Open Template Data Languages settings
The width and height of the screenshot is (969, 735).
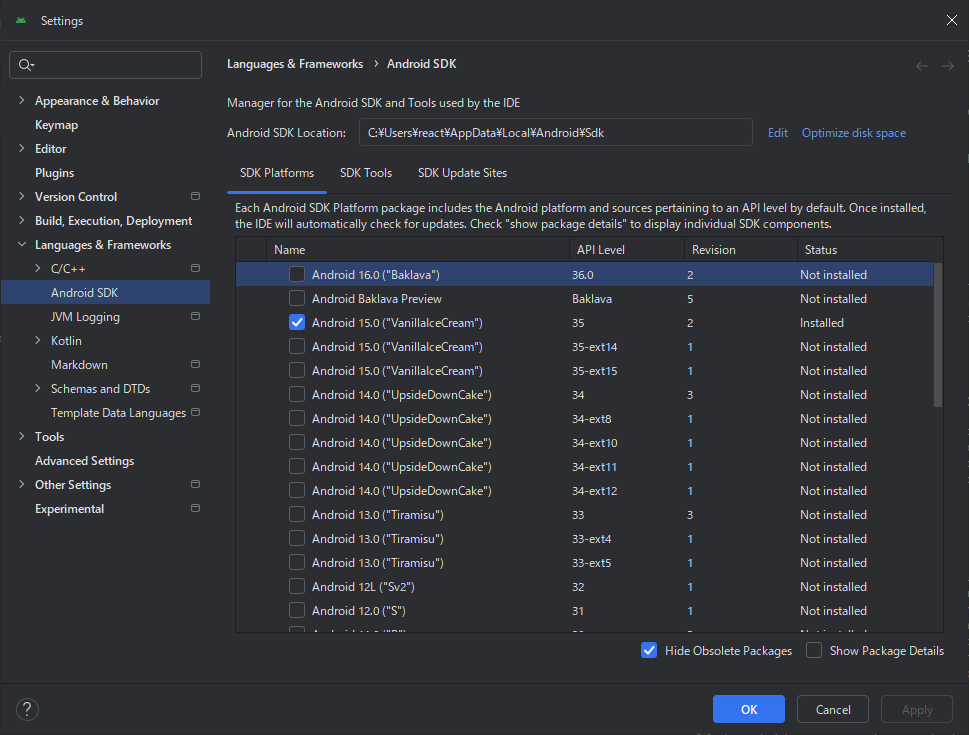[118, 413]
